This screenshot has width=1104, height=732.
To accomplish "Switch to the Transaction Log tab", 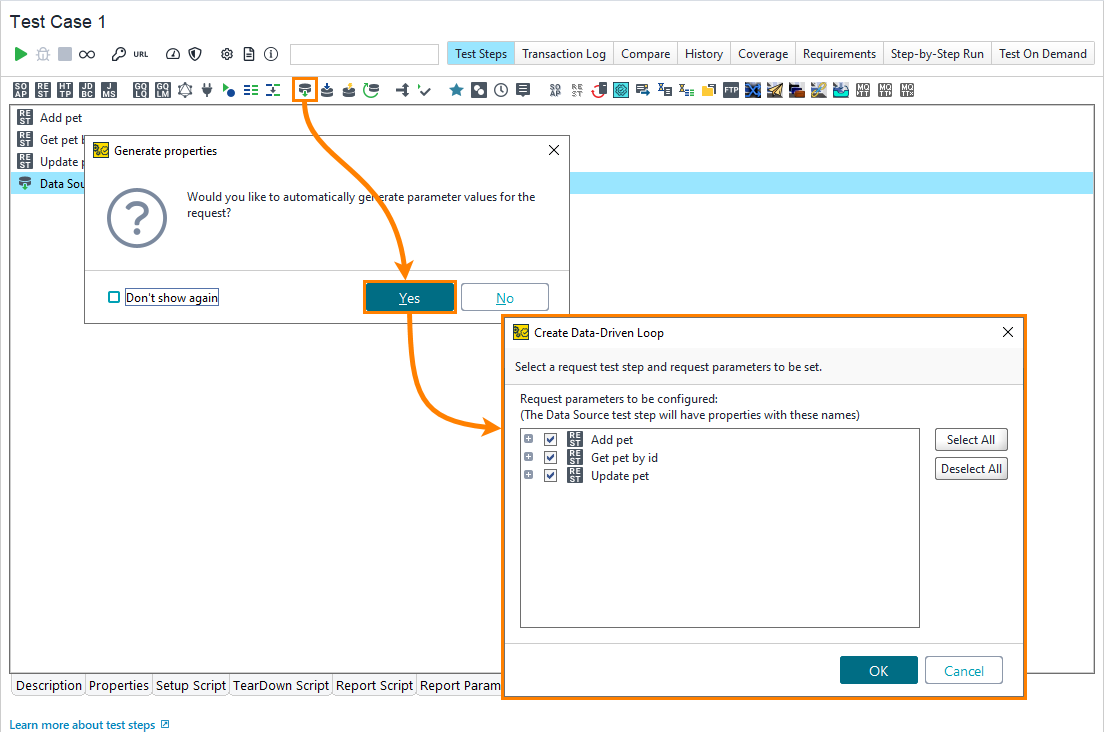I will [563, 53].
